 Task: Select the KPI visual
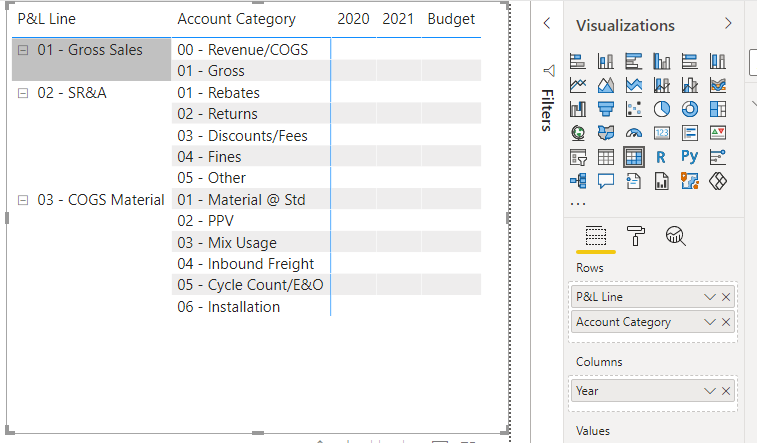(x=718, y=133)
